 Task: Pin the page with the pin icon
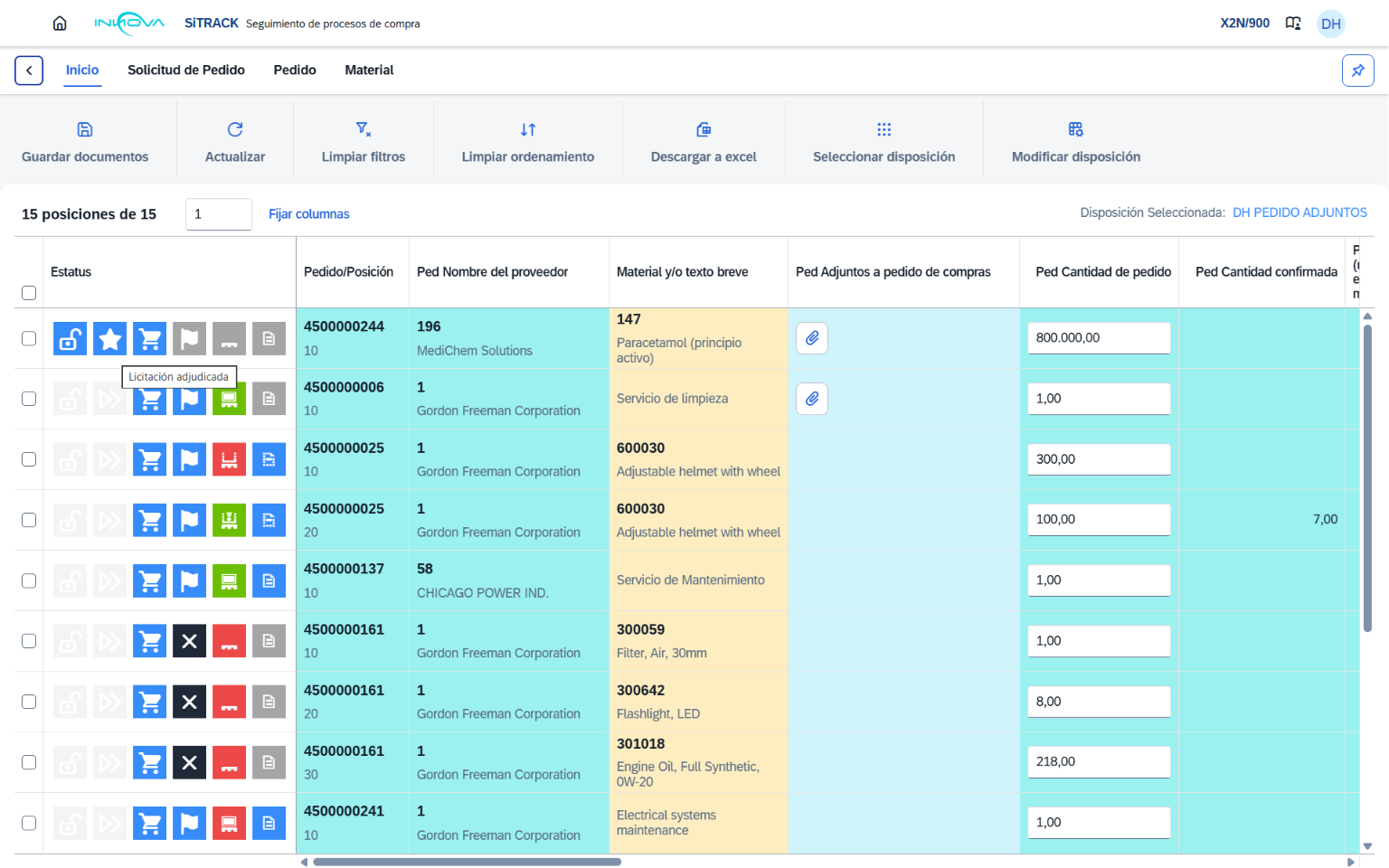coord(1358,71)
